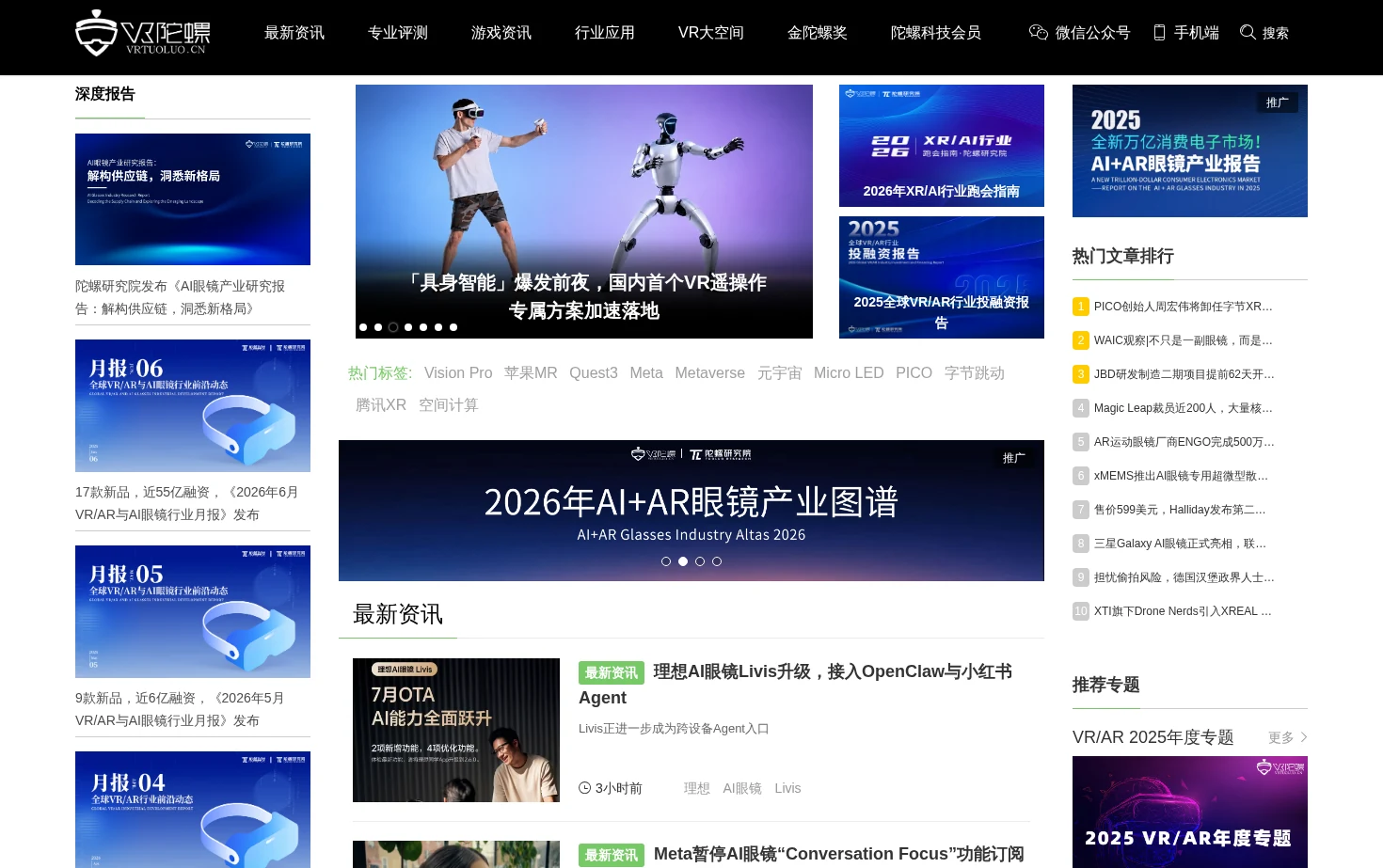The width and height of the screenshot is (1383, 868).
Task: Click the Livis article tag
Action: click(x=788, y=788)
